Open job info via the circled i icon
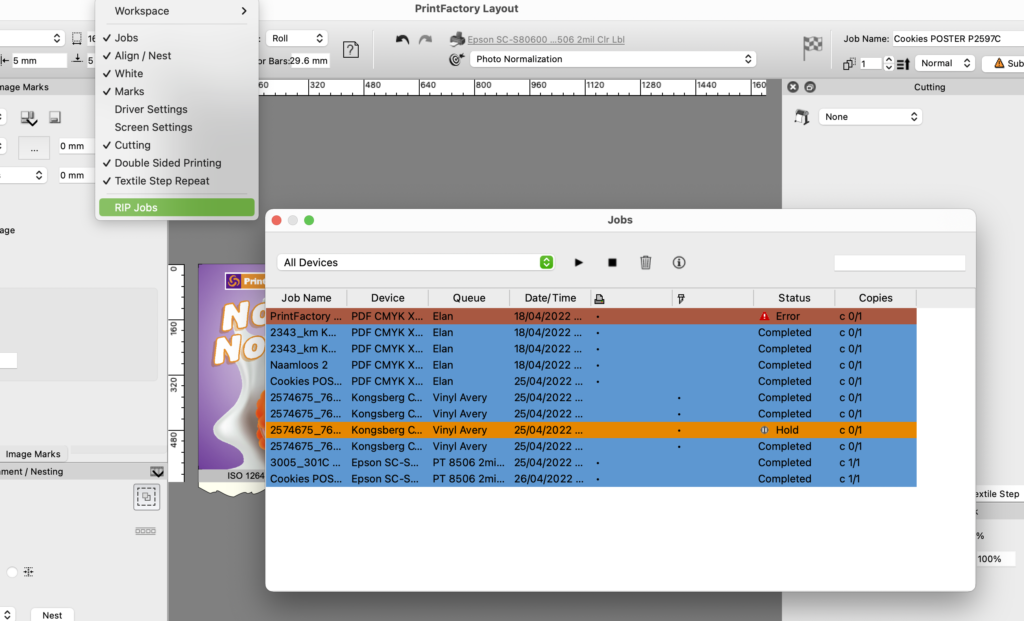The width and height of the screenshot is (1024, 621). 679,263
